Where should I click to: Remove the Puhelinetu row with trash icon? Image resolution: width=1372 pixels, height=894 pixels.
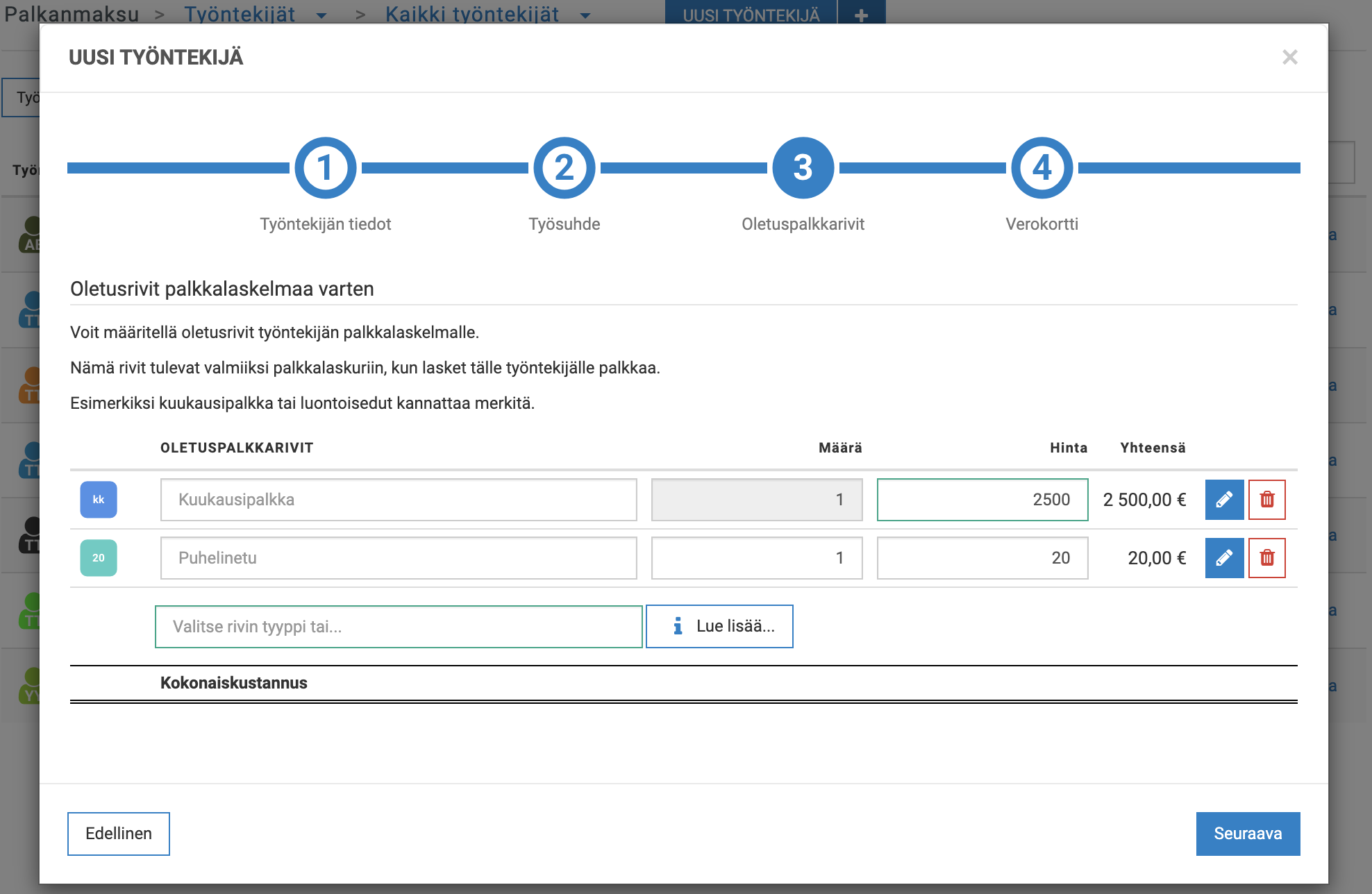[x=1266, y=558]
